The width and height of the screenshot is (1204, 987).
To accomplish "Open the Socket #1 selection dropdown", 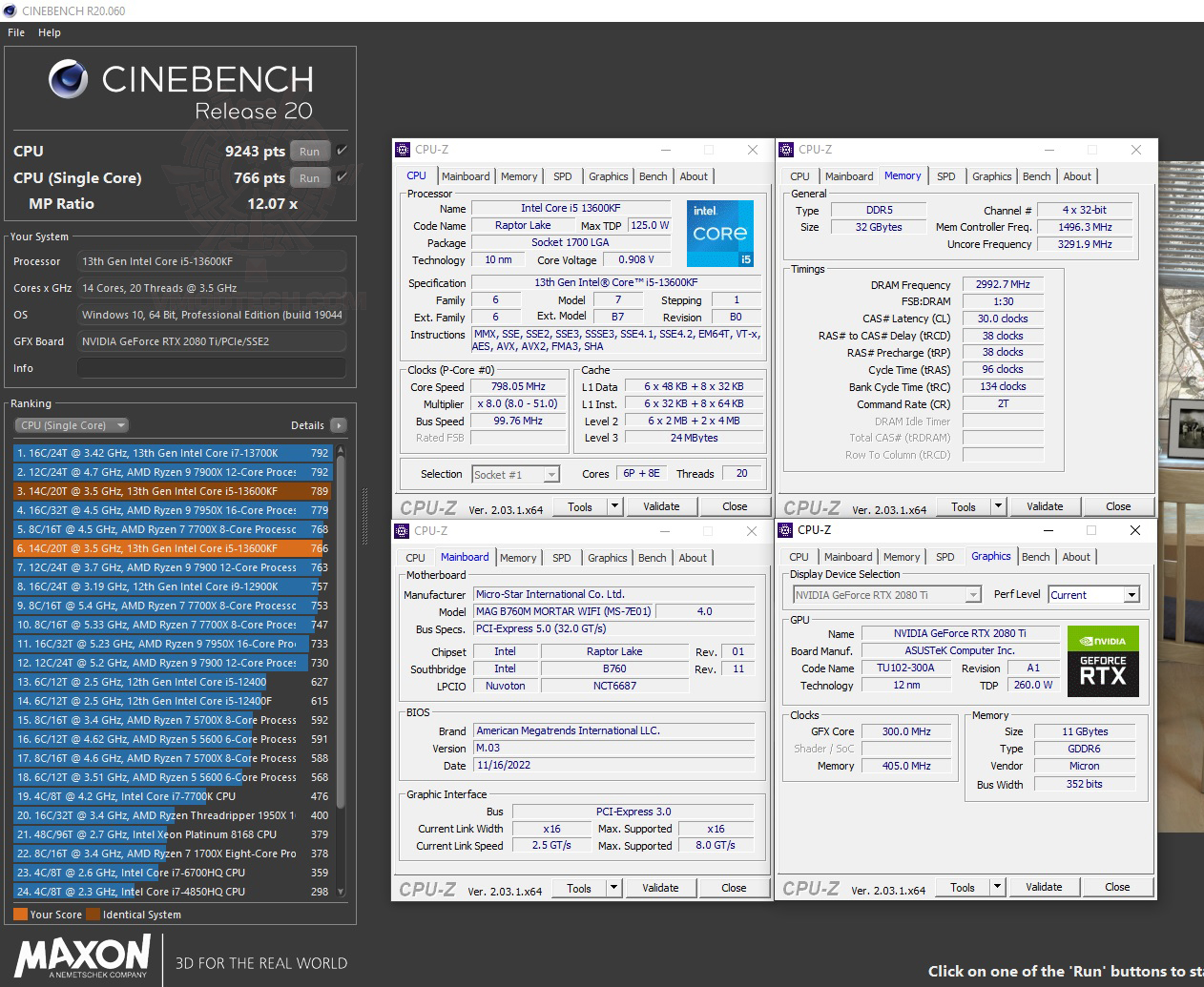I will 516,475.
